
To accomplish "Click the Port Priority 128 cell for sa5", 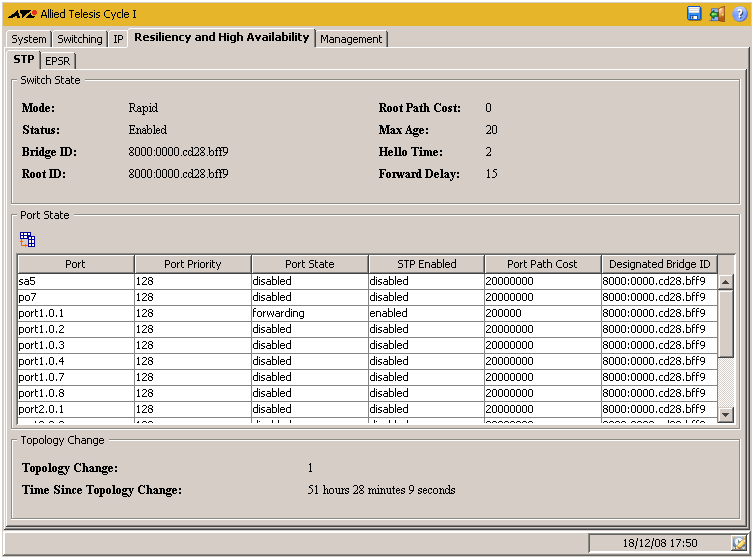I will click(192, 281).
